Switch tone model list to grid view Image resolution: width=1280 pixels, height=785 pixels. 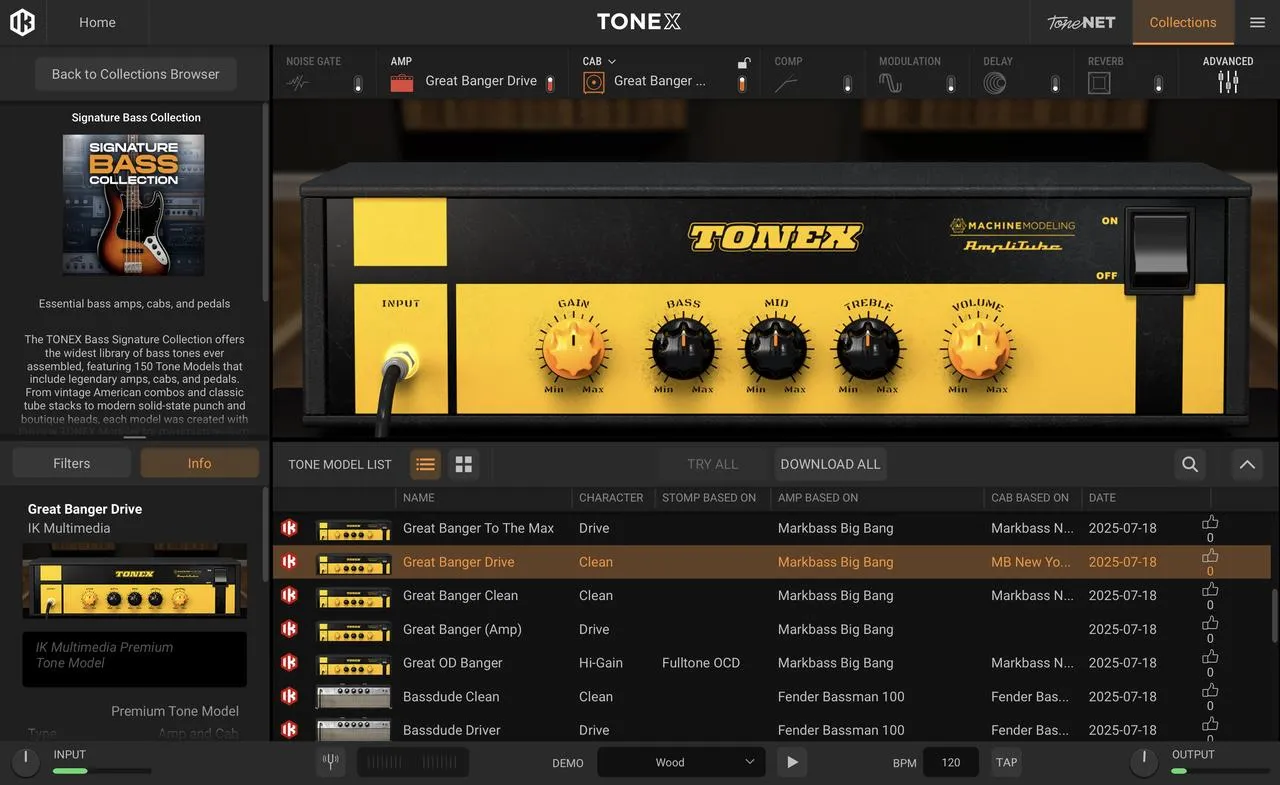click(x=463, y=464)
